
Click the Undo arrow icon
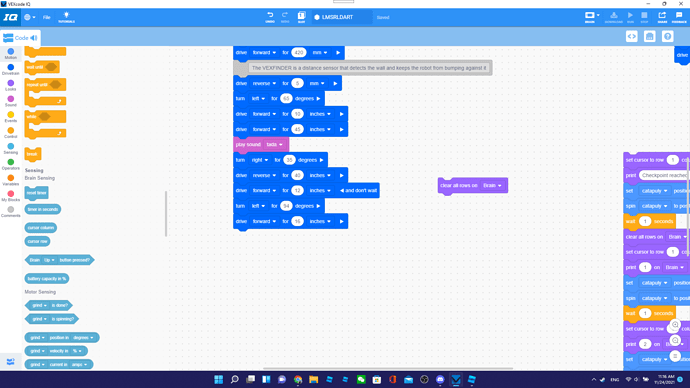point(270,17)
